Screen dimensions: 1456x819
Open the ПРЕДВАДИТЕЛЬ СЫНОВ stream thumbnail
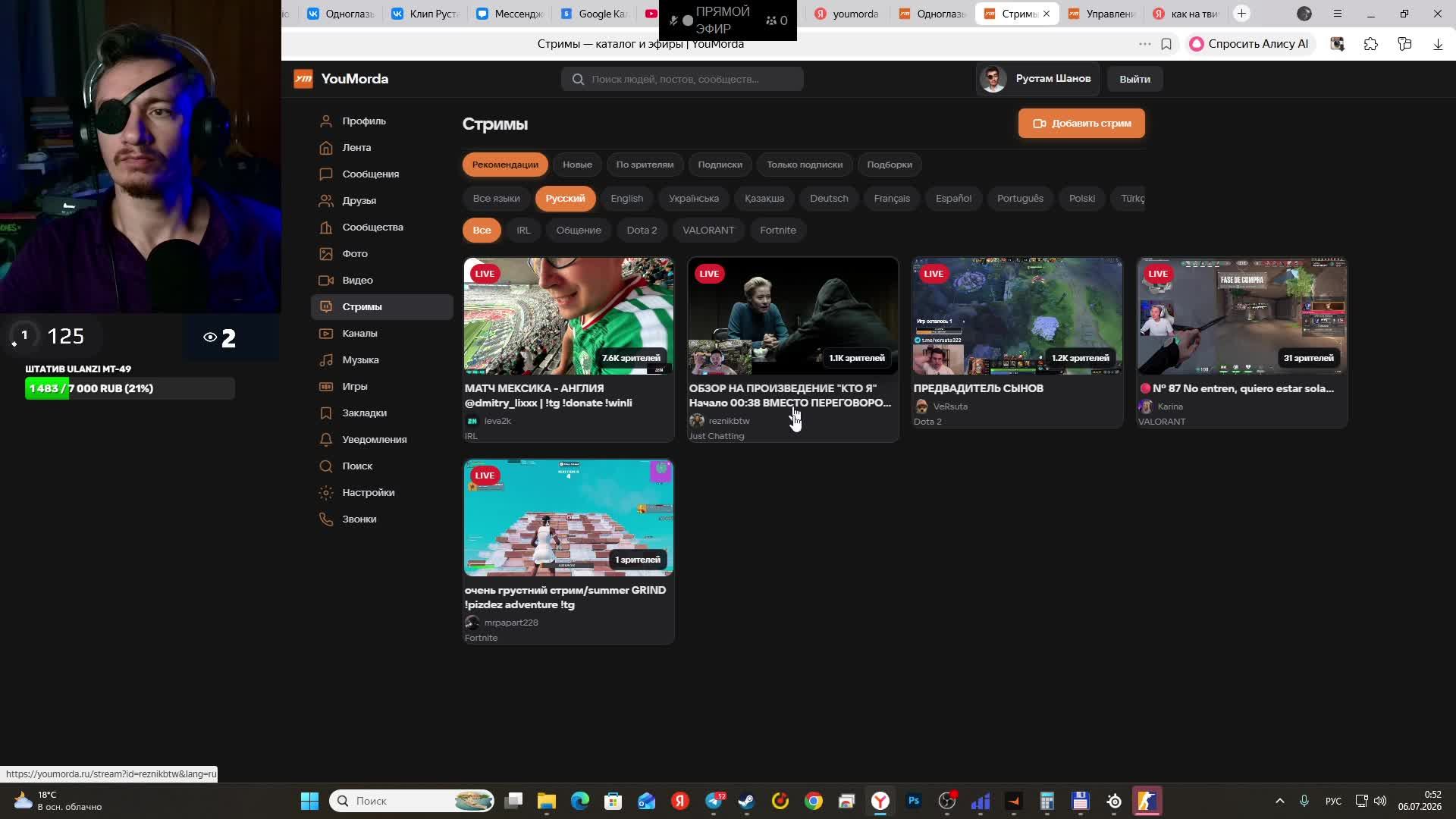1017,315
